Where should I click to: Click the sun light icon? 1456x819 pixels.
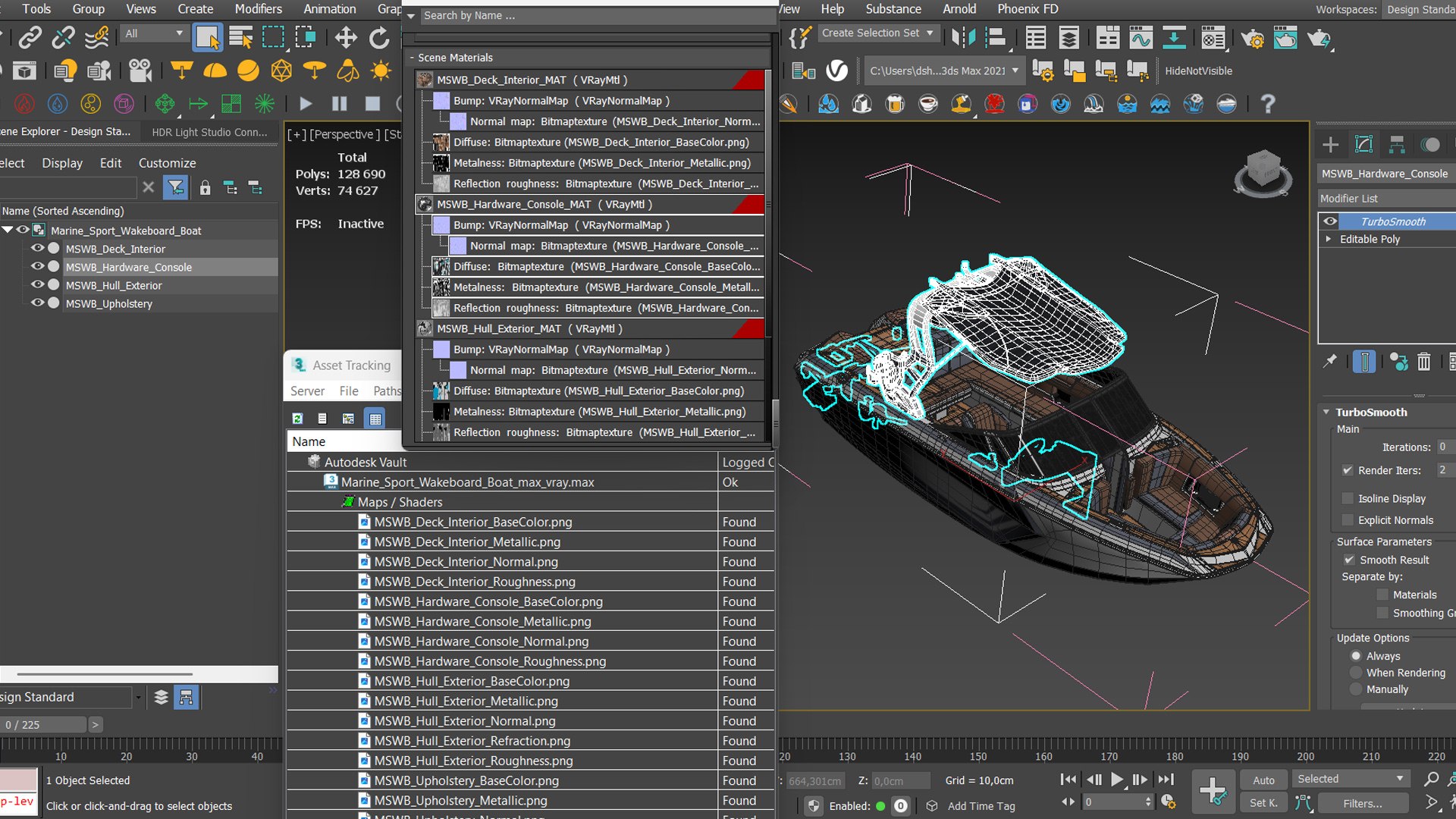point(381,71)
